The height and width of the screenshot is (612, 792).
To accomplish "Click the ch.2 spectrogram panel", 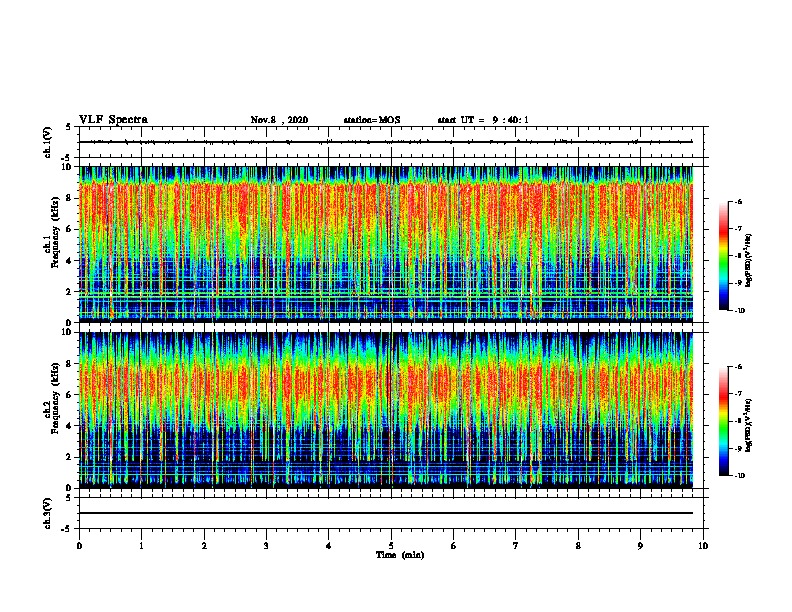I will click(x=386, y=410).
